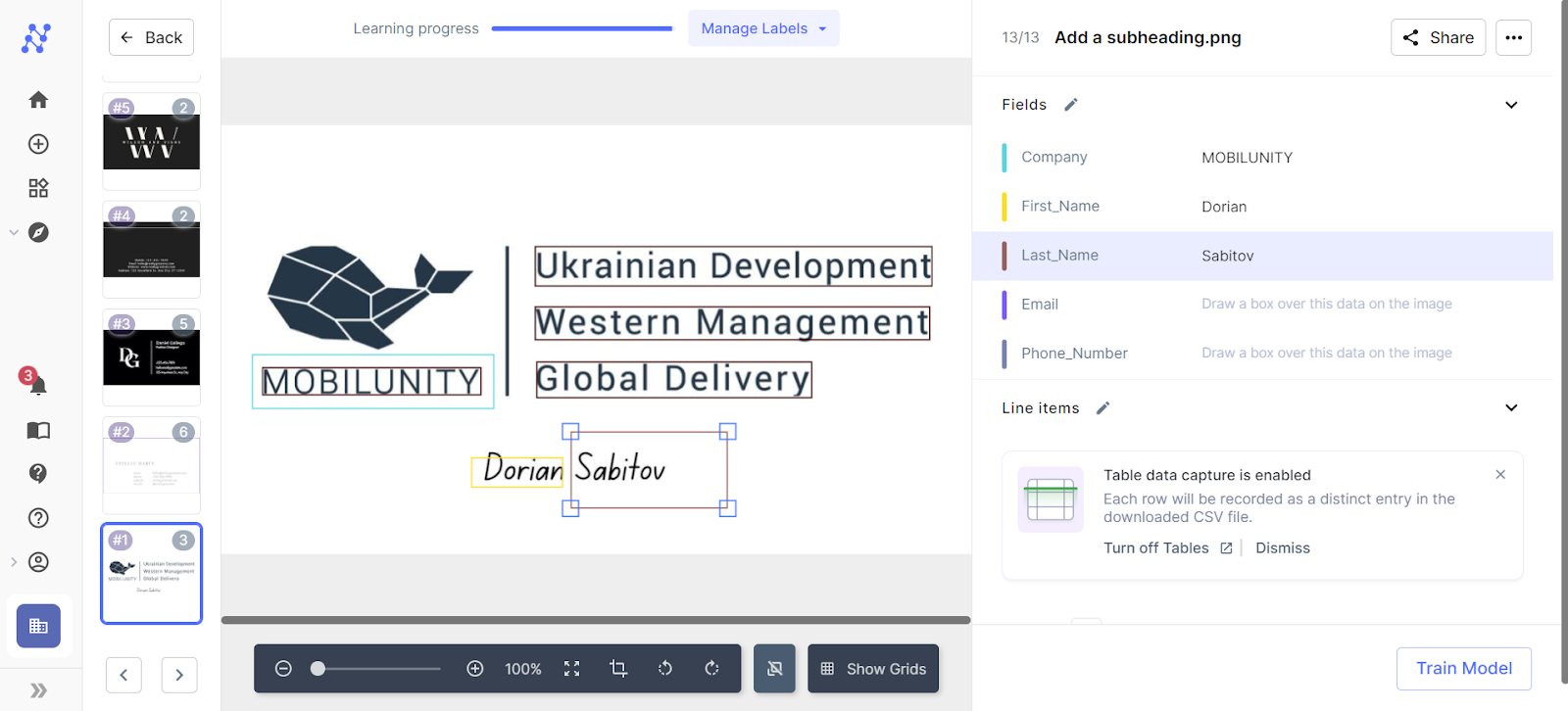
Task: Click the file name Add a subheading.png
Action: pos(1148,37)
